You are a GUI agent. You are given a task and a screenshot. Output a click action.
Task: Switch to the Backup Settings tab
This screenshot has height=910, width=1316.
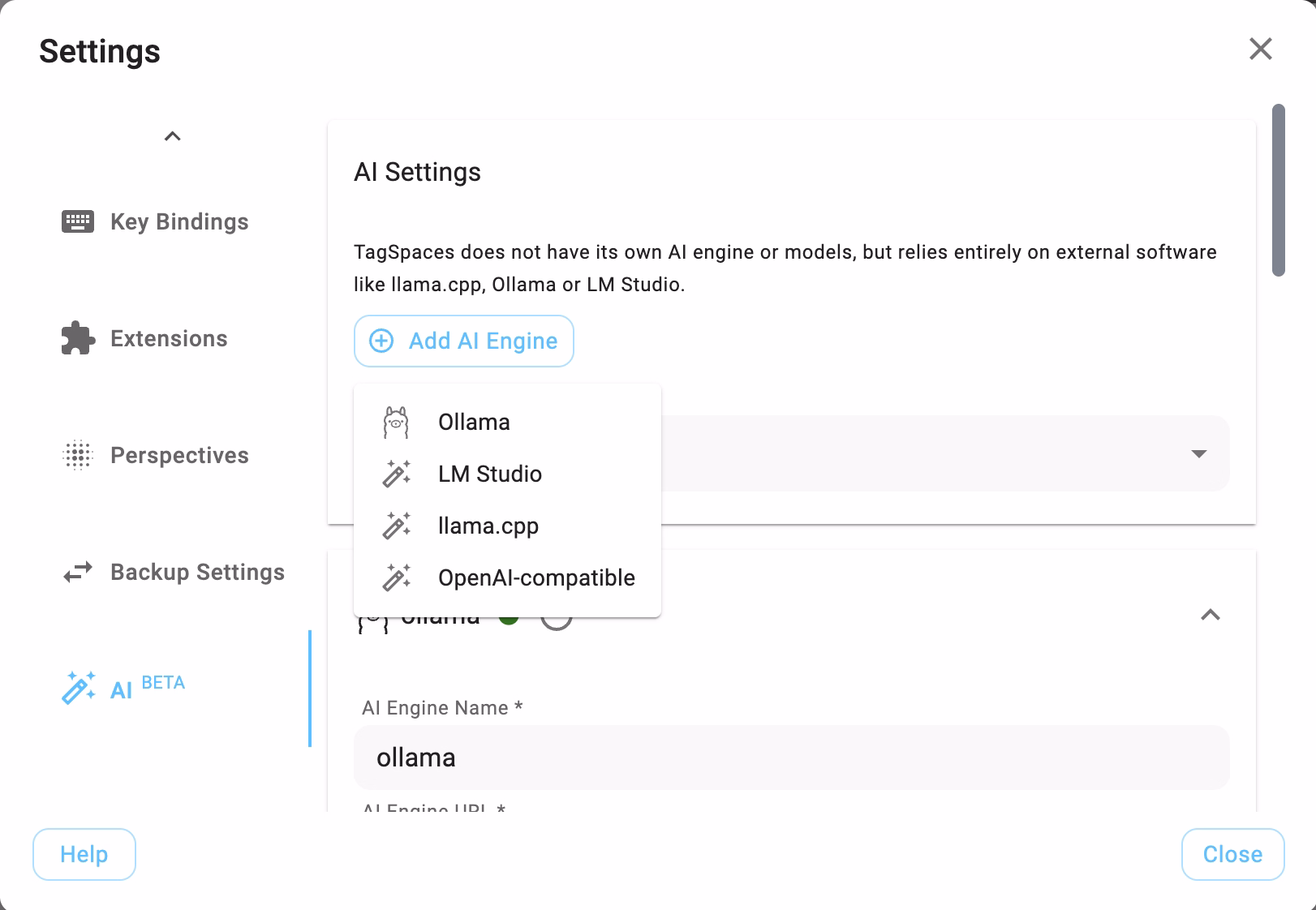tap(172, 572)
